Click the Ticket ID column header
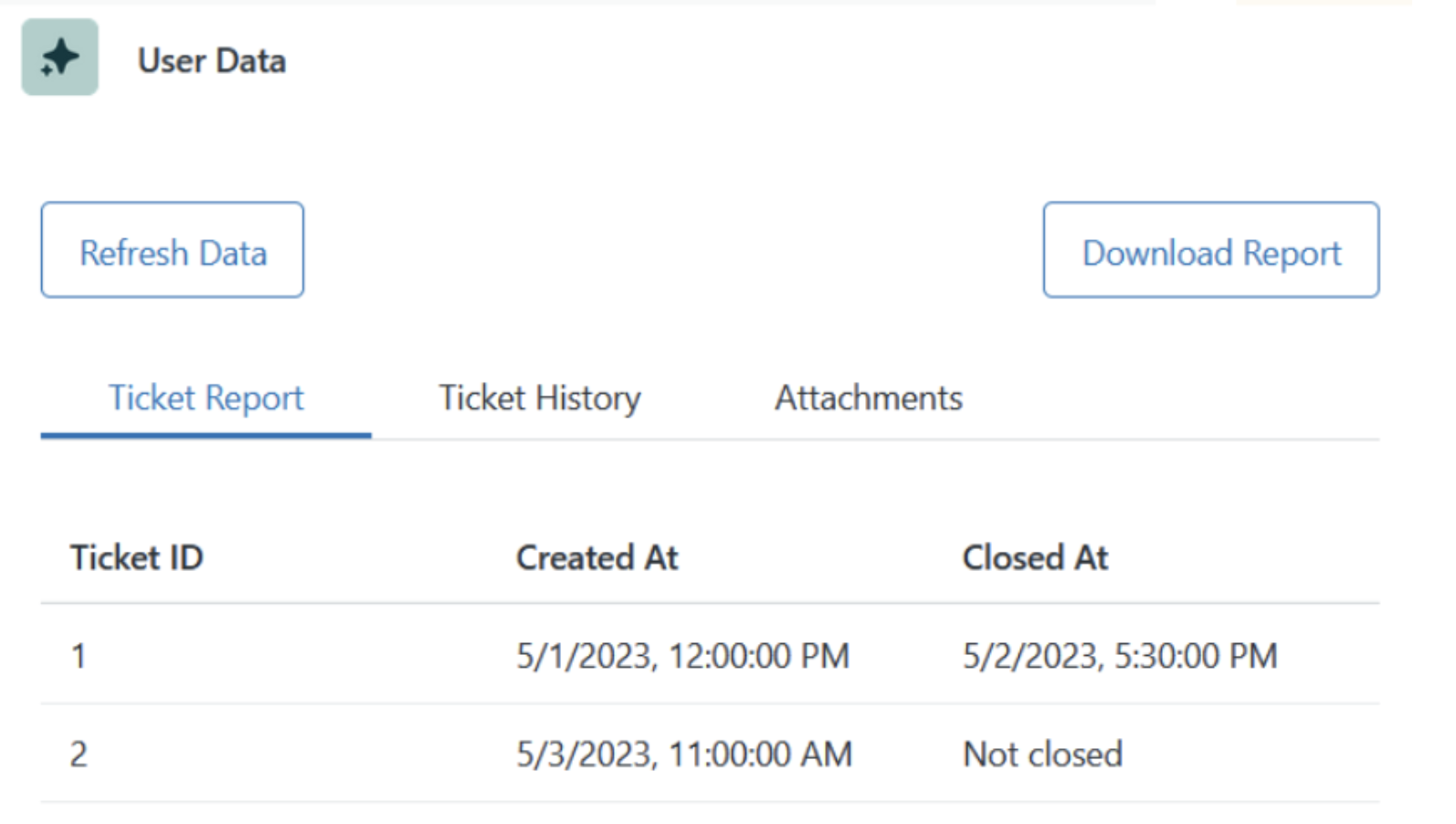The image size is (1456, 824). pyautogui.click(x=137, y=558)
